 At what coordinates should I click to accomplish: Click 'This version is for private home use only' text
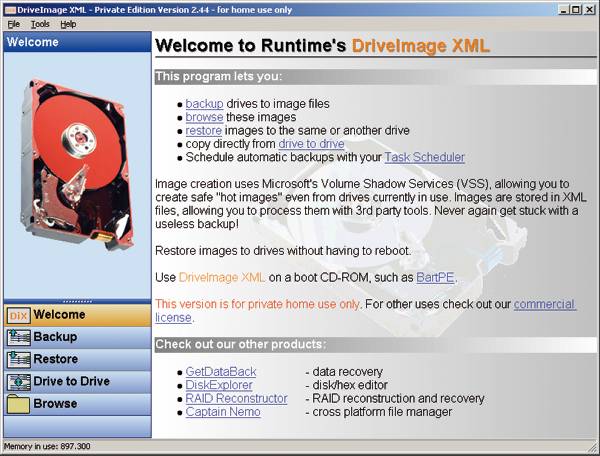point(258,304)
